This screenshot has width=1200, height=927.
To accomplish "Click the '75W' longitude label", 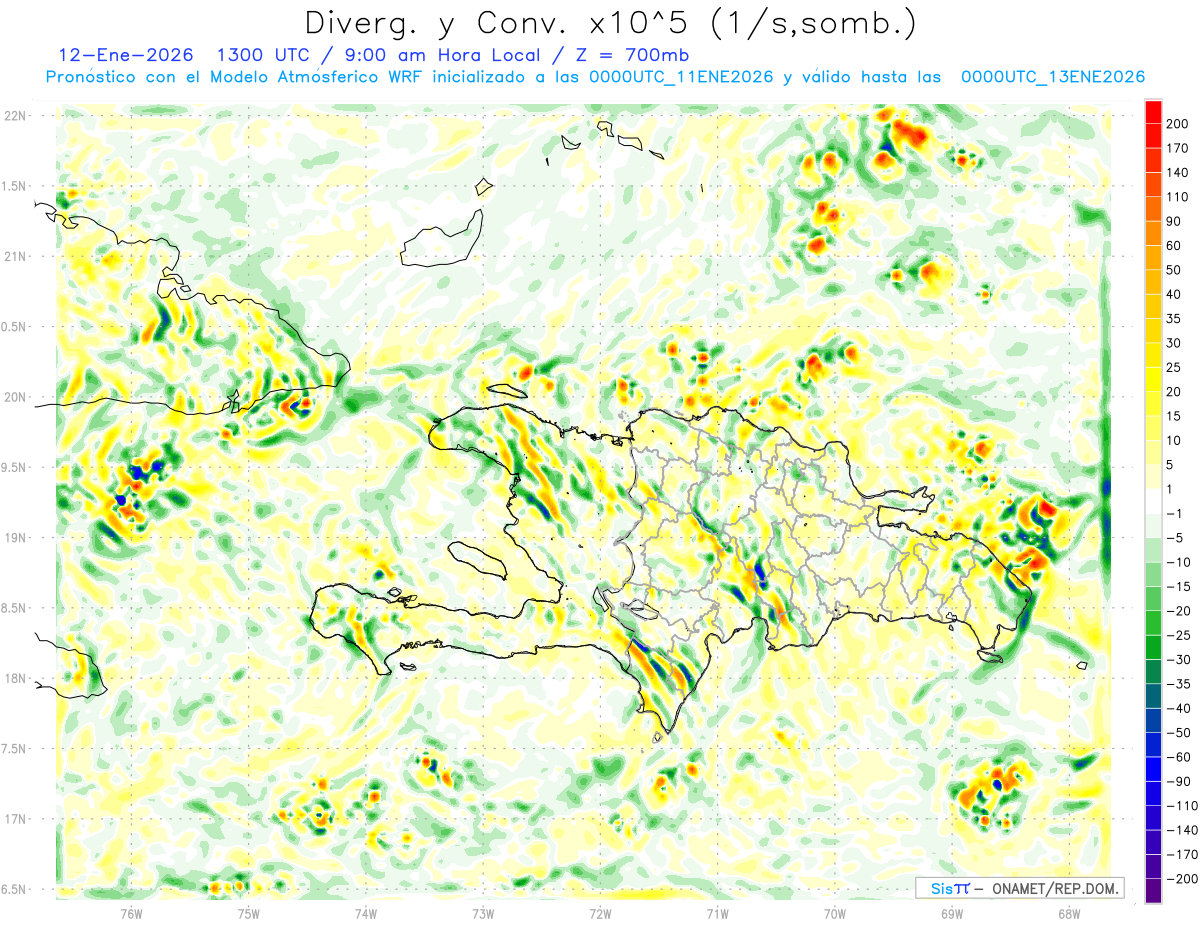I will pyautogui.click(x=248, y=913).
